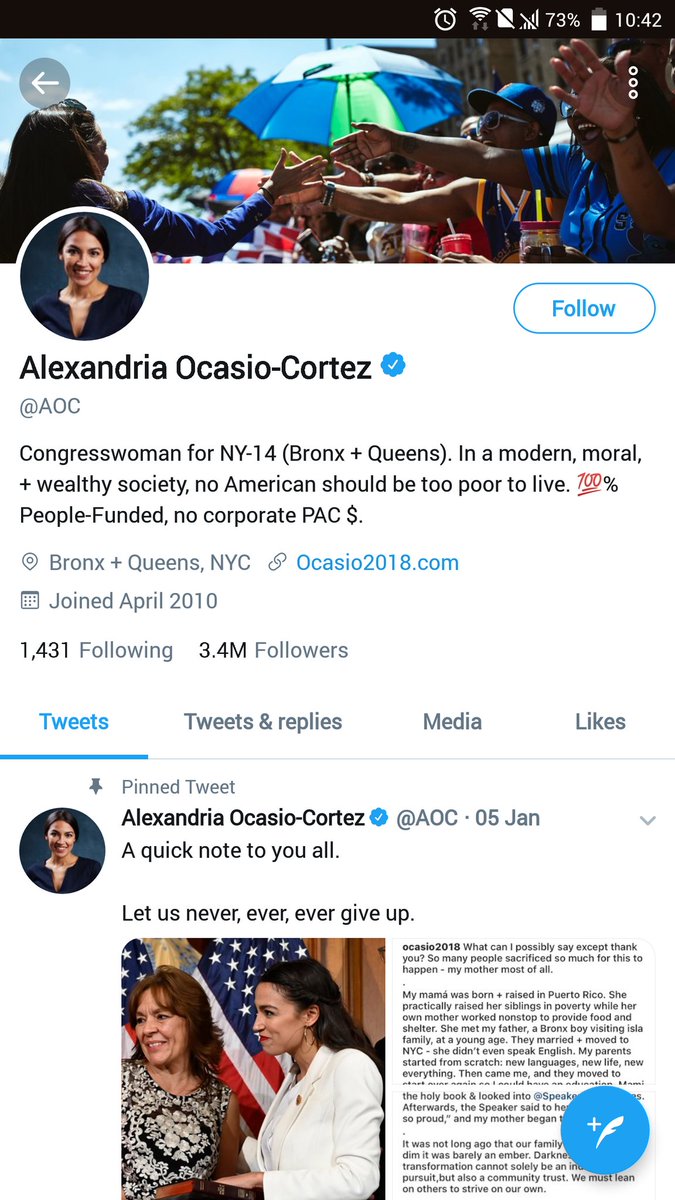Open the three-dot overflow menu
675x1200 pixels.
[x=633, y=83]
